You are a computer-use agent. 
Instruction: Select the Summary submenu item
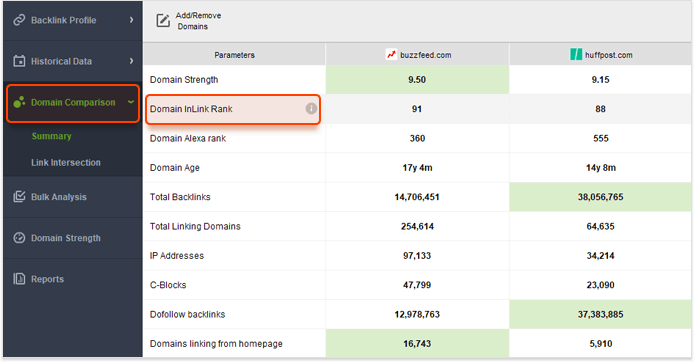[51, 136]
